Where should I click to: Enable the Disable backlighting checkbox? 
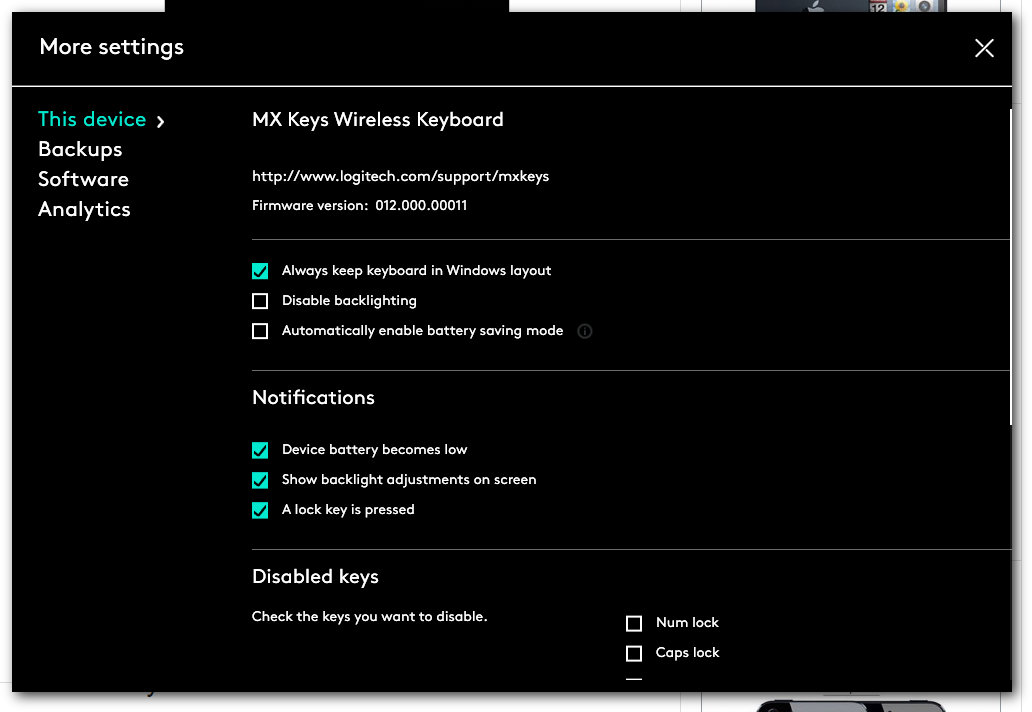click(260, 301)
